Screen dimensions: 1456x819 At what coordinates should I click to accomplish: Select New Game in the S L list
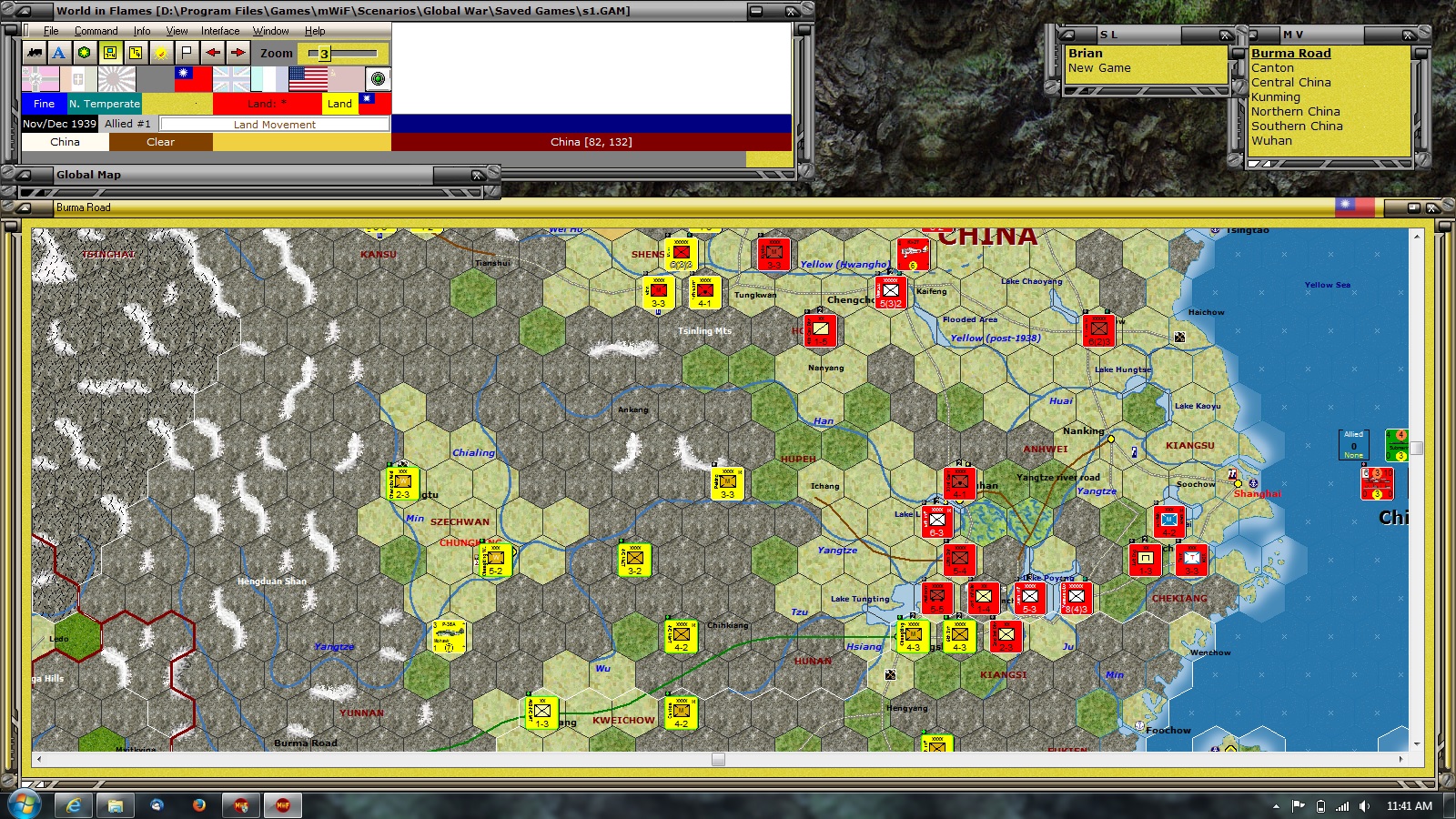(1099, 68)
